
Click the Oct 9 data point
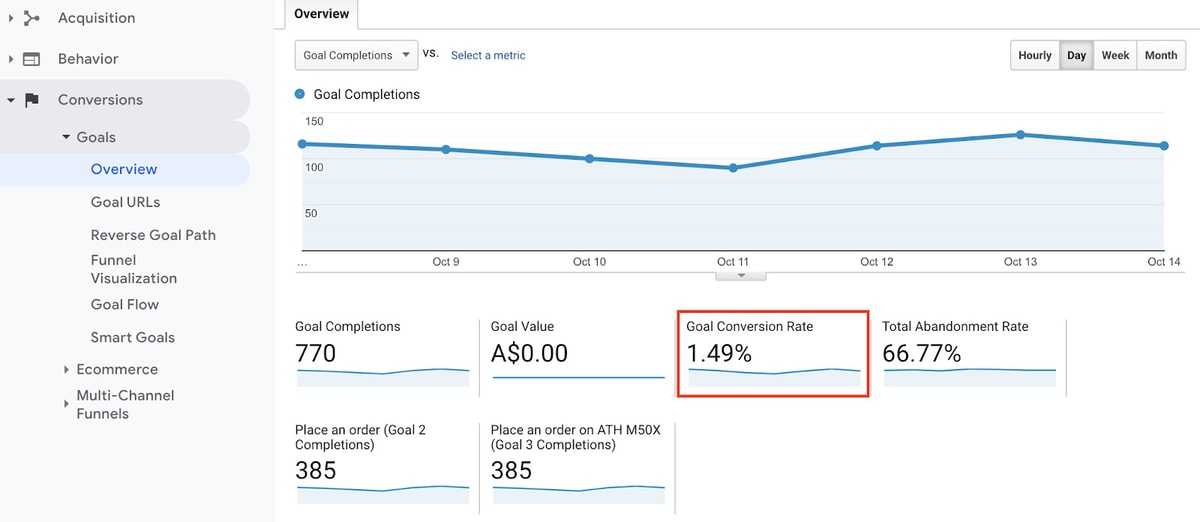(445, 150)
